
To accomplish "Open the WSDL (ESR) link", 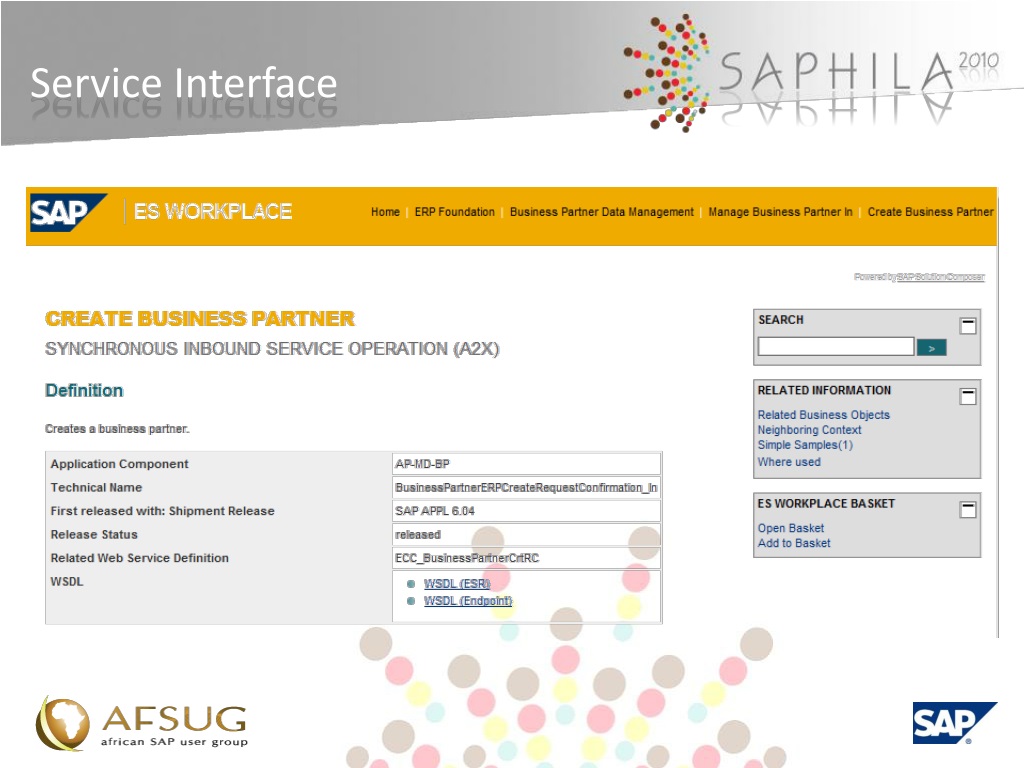I will (x=456, y=584).
